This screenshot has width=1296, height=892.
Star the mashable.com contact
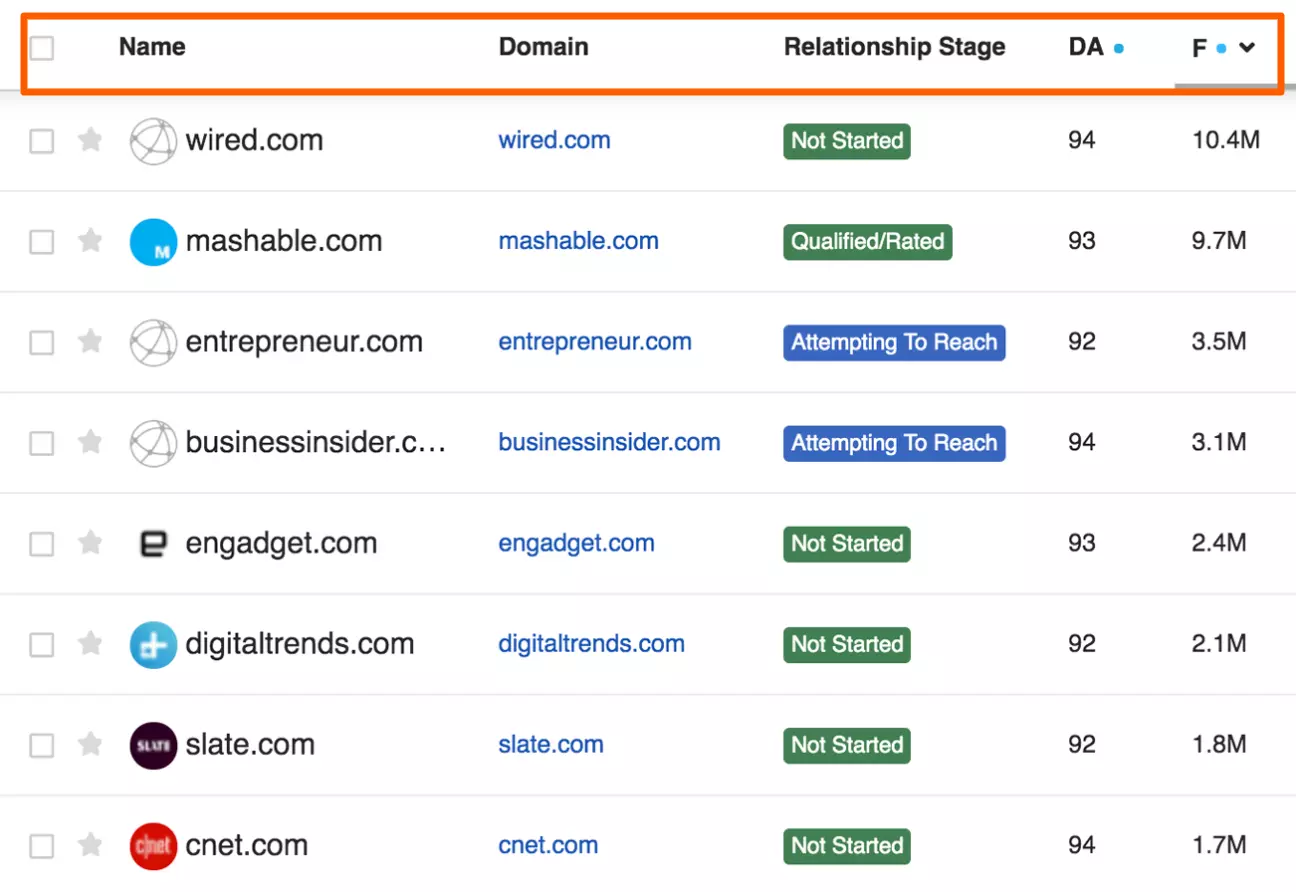[90, 241]
